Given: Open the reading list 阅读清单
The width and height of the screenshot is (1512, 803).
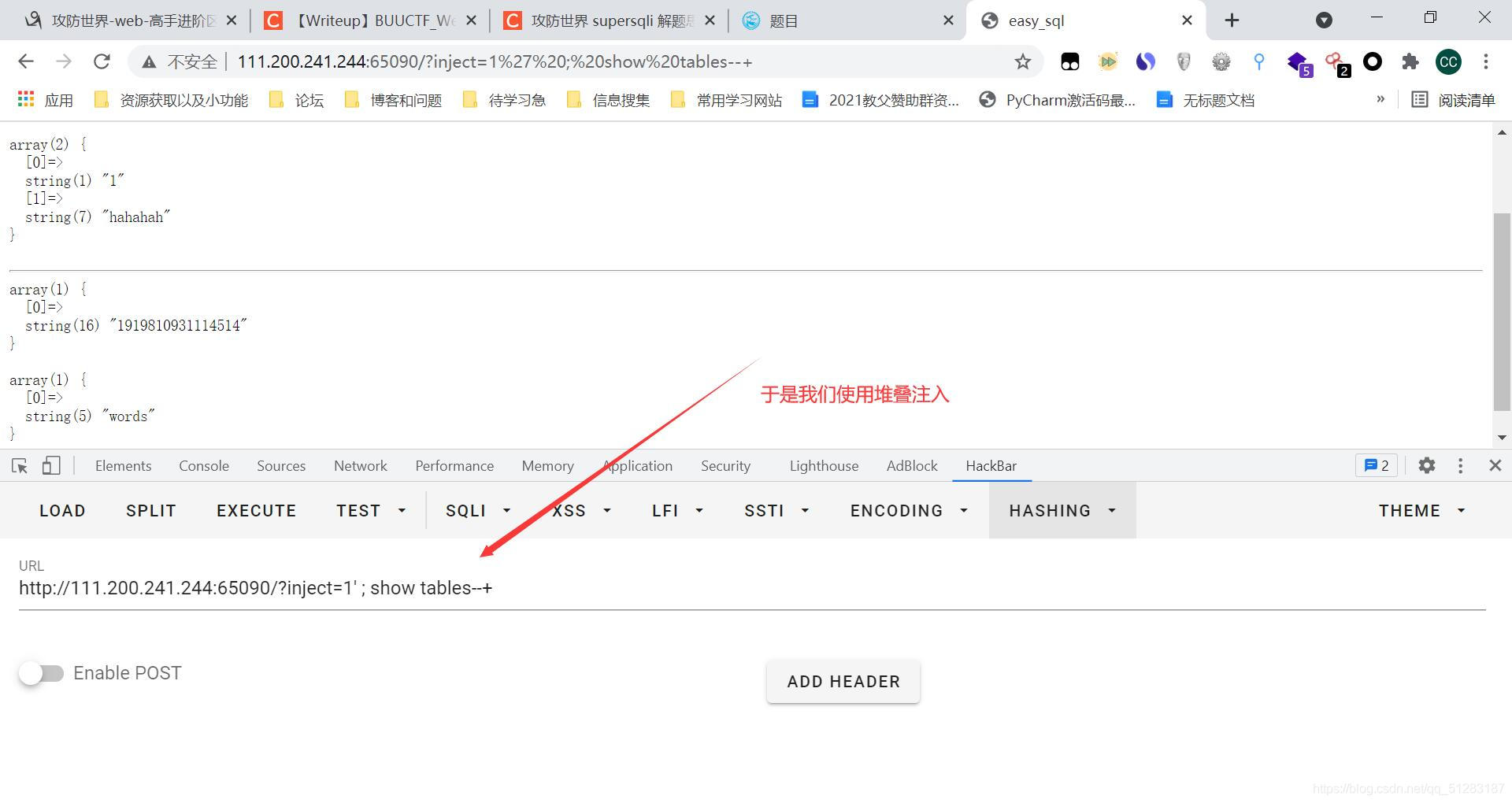Looking at the screenshot, I should tap(1453, 100).
